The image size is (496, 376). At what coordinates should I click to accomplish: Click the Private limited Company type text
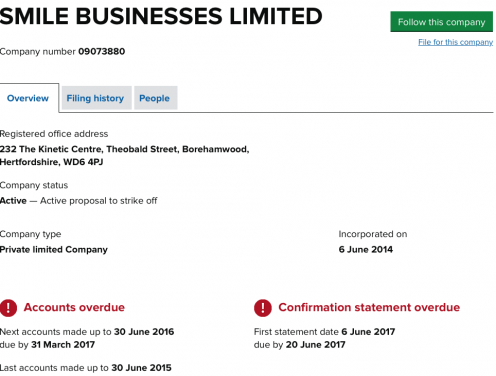54,249
